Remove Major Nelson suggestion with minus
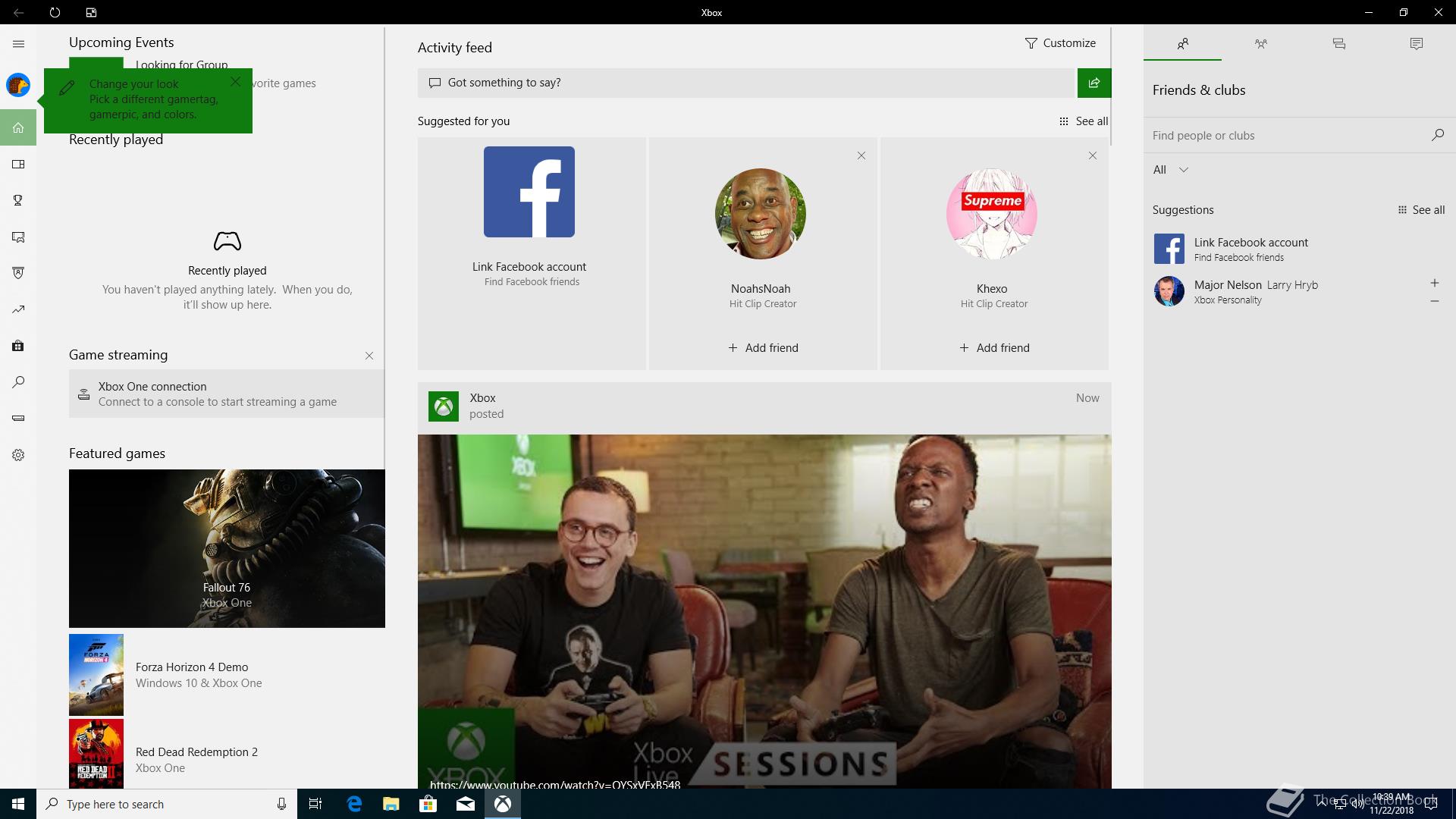 (1434, 301)
